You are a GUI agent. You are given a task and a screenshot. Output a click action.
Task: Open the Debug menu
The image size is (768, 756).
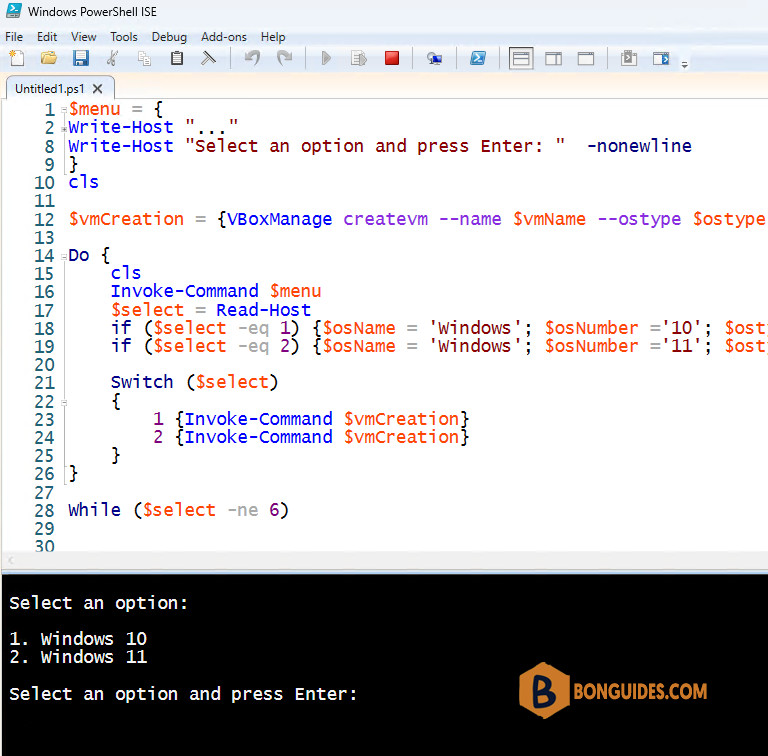(169, 37)
